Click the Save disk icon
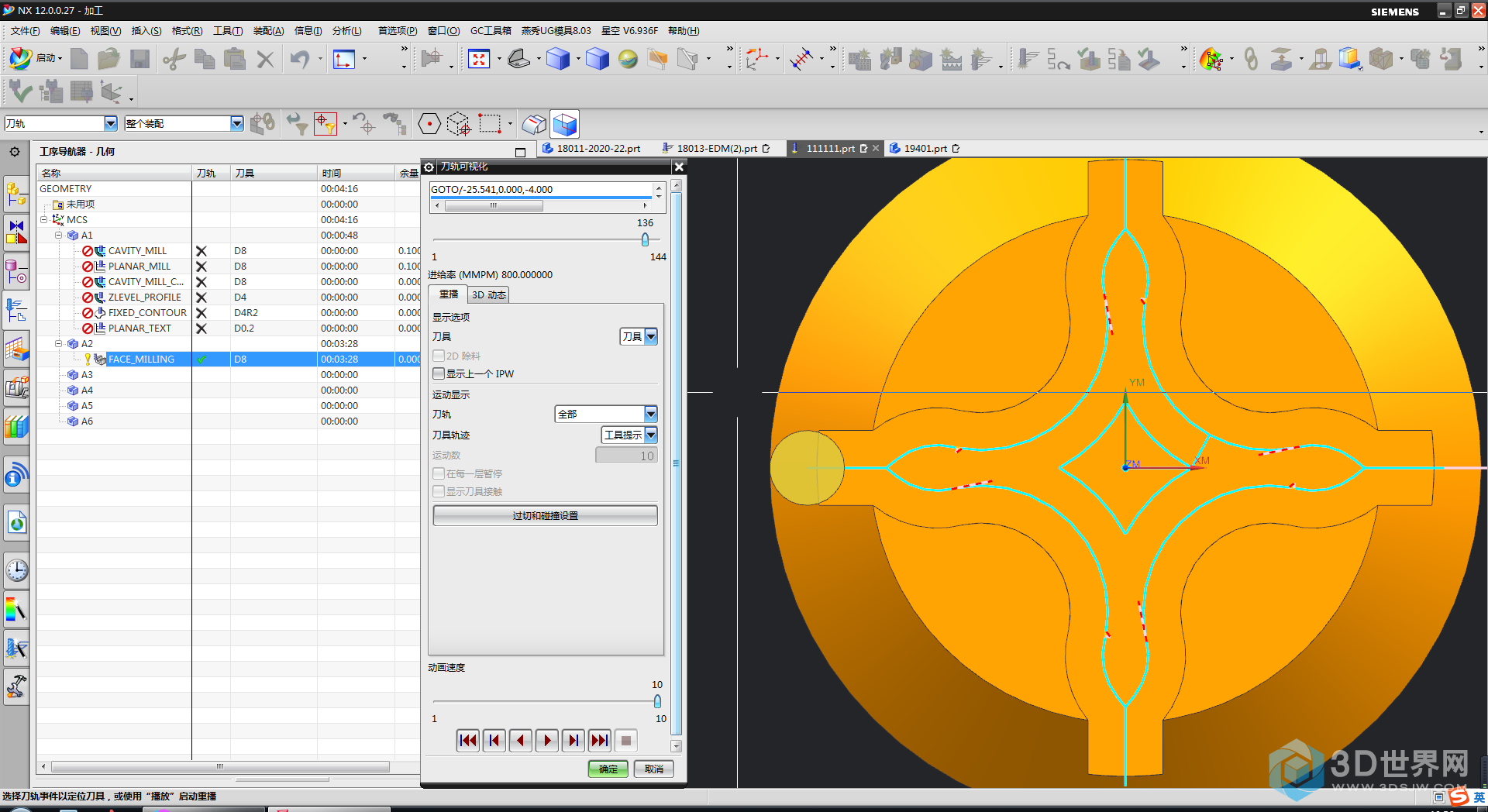The image size is (1488, 812). tap(139, 59)
